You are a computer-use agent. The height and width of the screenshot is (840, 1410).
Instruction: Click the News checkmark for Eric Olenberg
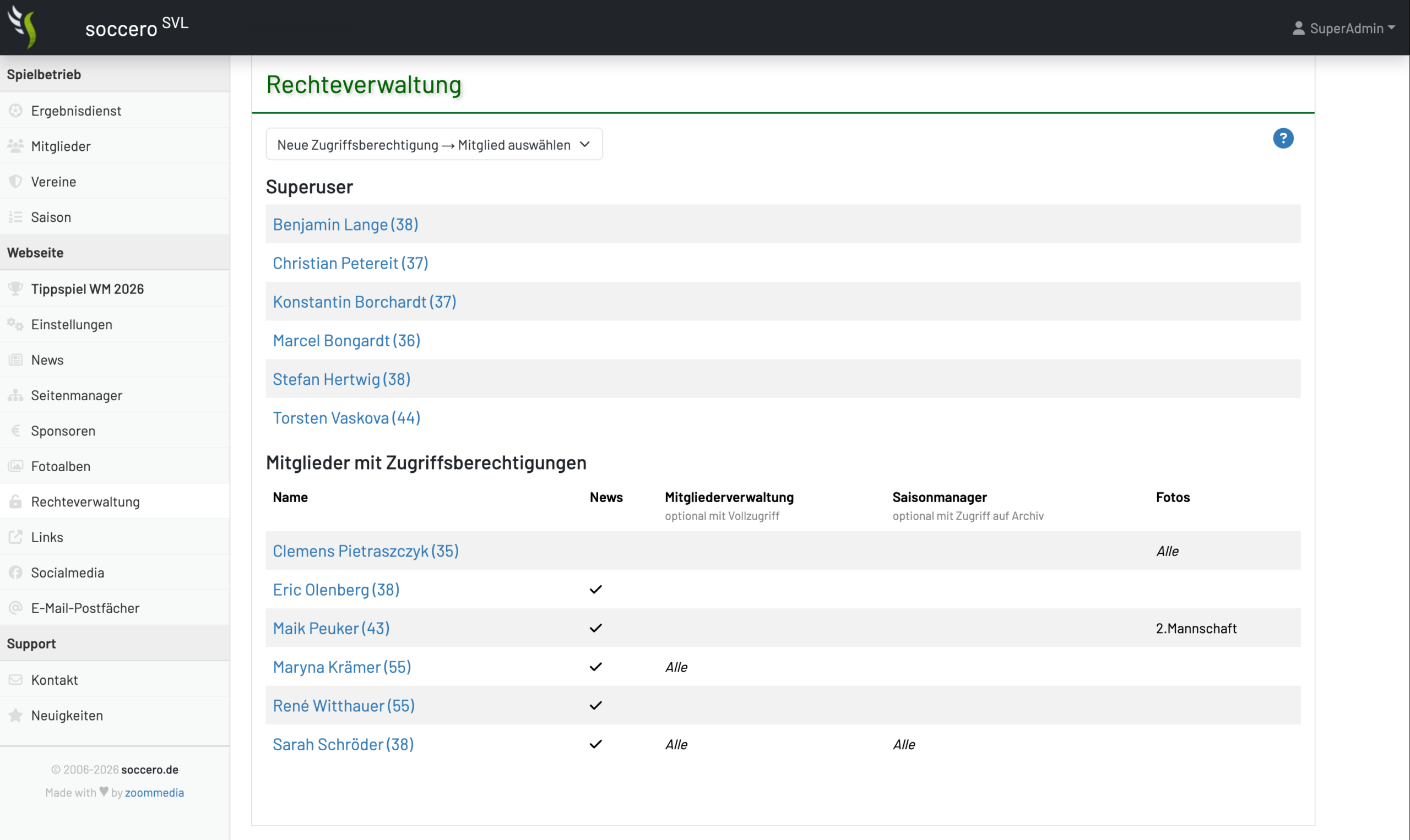(x=595, y=589)
